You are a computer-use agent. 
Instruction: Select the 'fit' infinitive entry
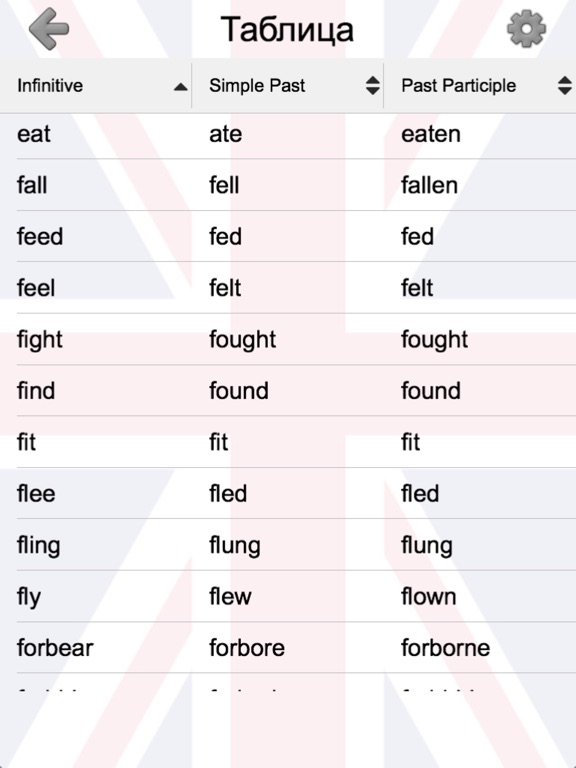(26, 442)
